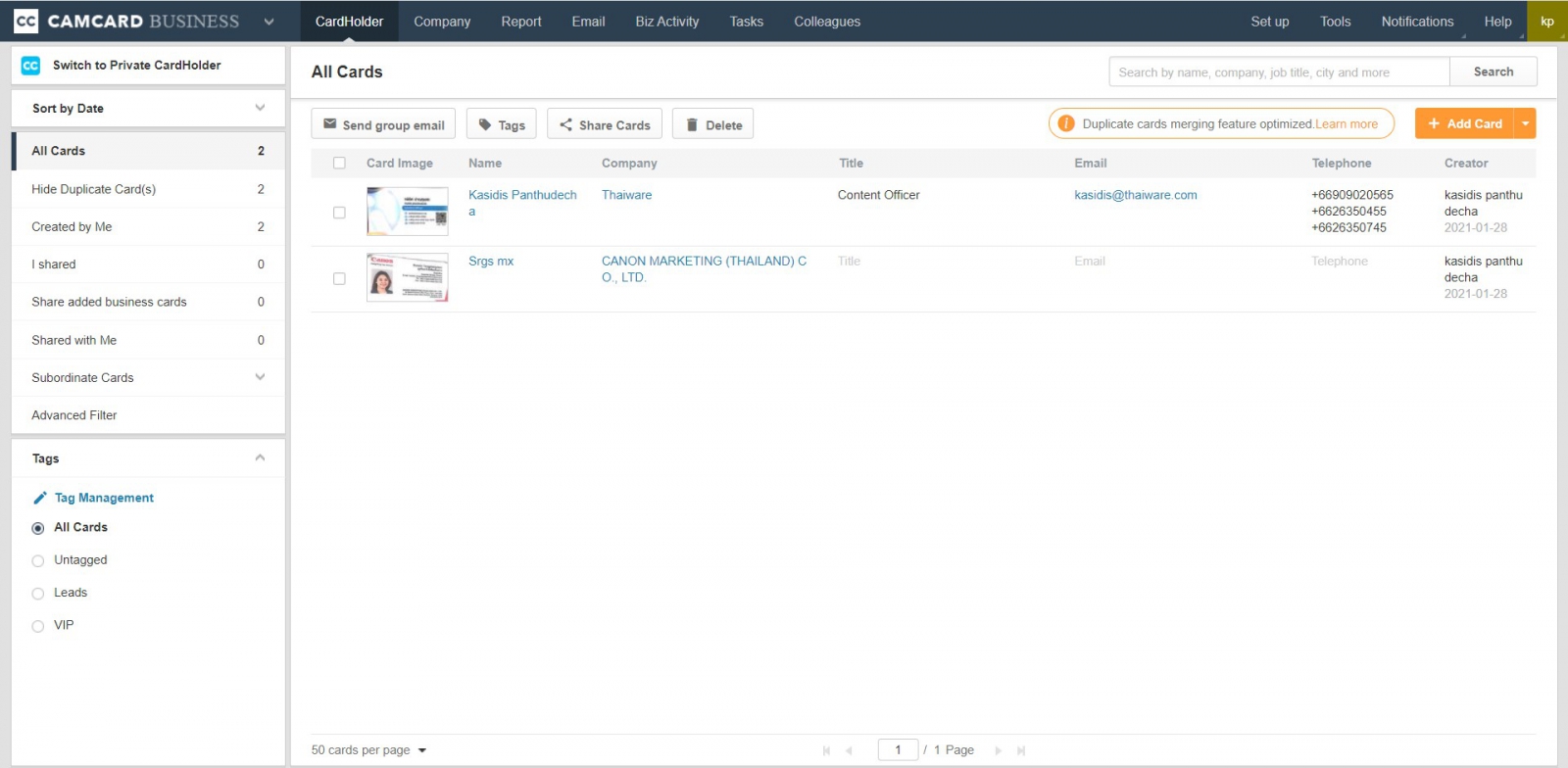Viewport: 1568px width, 768px height.
Task: Open the Add Card dropdown arrow
Action: pos(1525,123)
